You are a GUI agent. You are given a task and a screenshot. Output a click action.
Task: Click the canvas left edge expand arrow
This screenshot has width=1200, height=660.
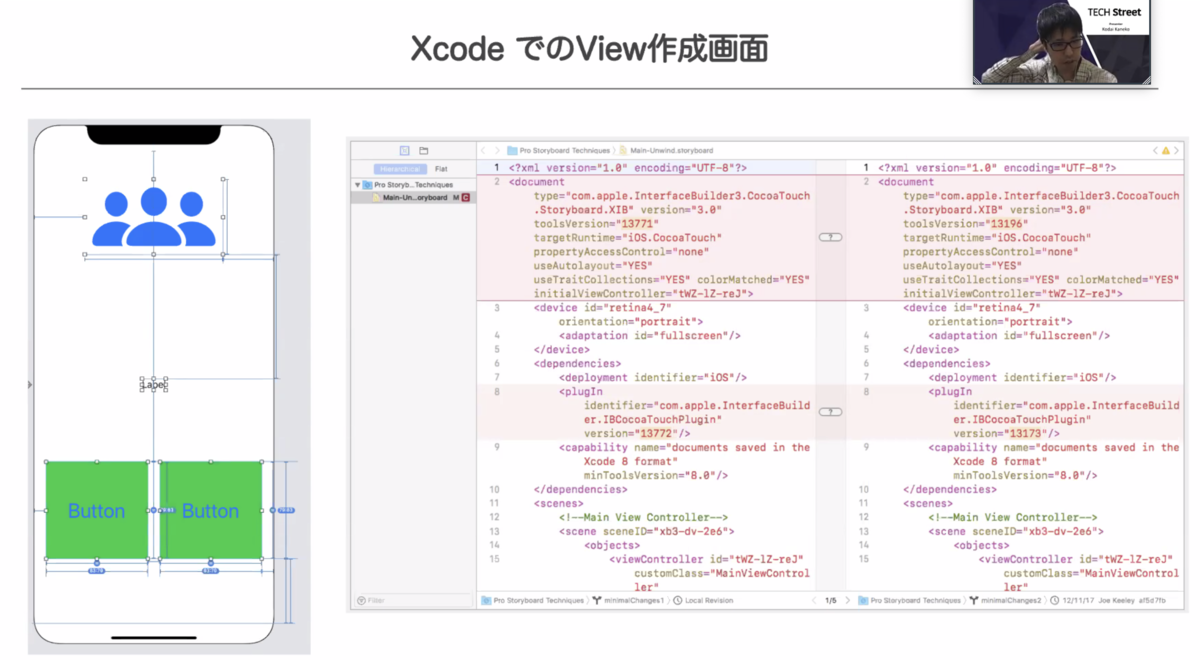pos(30,385)
